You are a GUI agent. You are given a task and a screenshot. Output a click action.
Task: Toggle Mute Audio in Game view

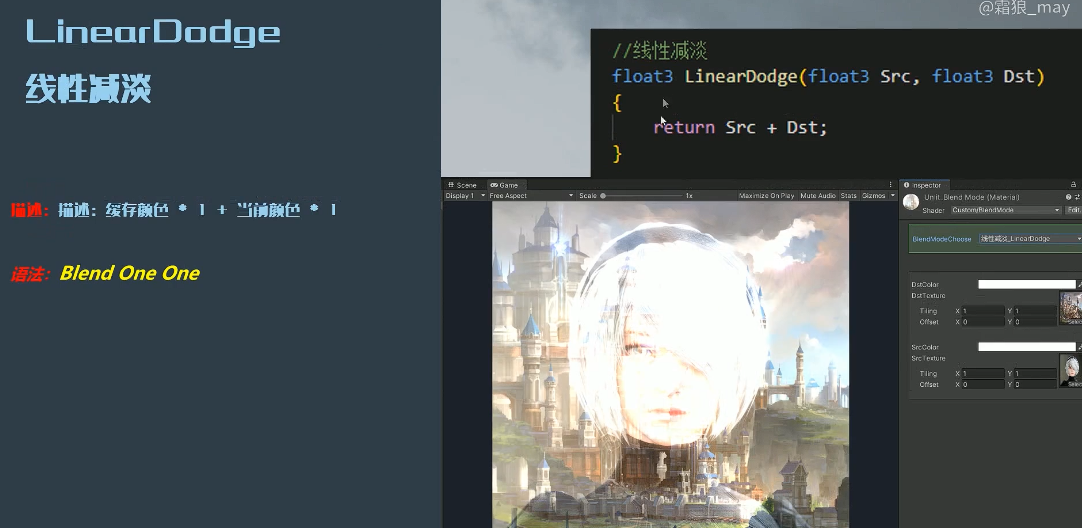pyautogui.click(x=818, y=196)
